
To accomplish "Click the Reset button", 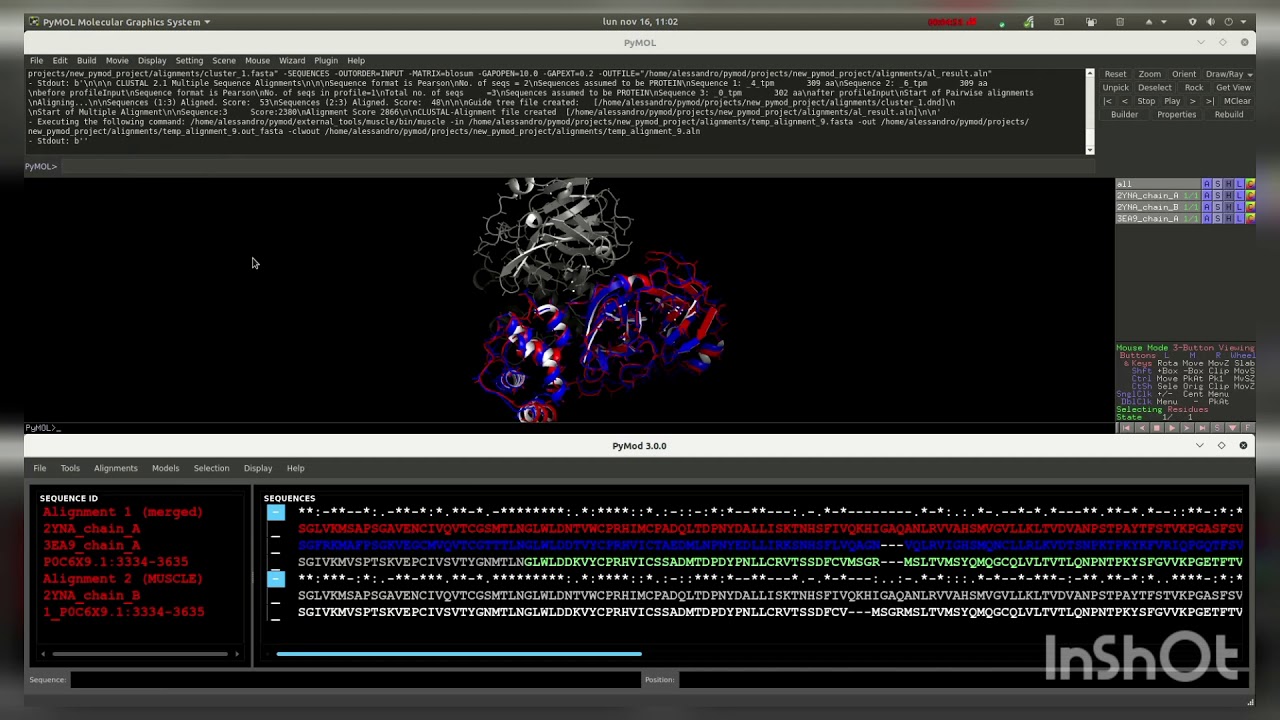I will [x=1115, y=74].
